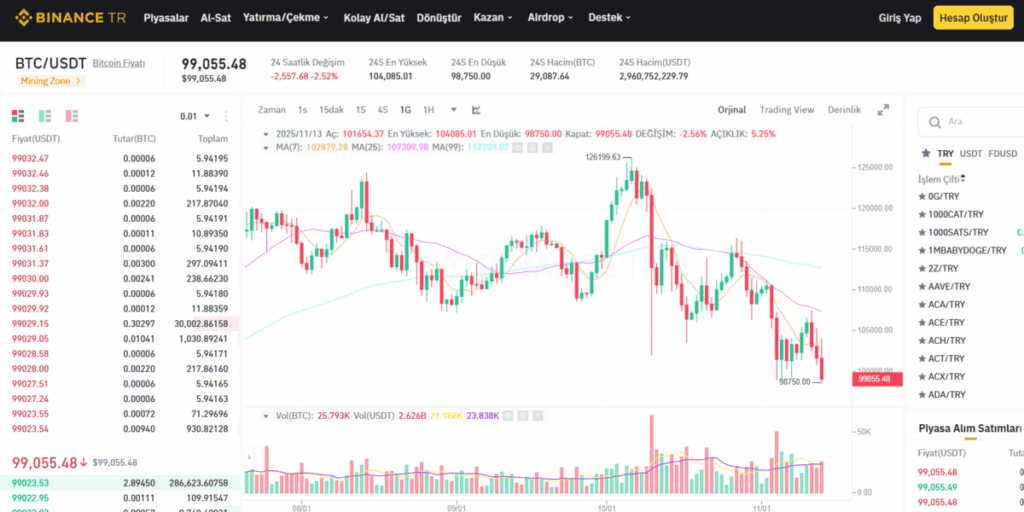
Task: Select sell order at price 99032.47
Action: (x=120, y=159)
